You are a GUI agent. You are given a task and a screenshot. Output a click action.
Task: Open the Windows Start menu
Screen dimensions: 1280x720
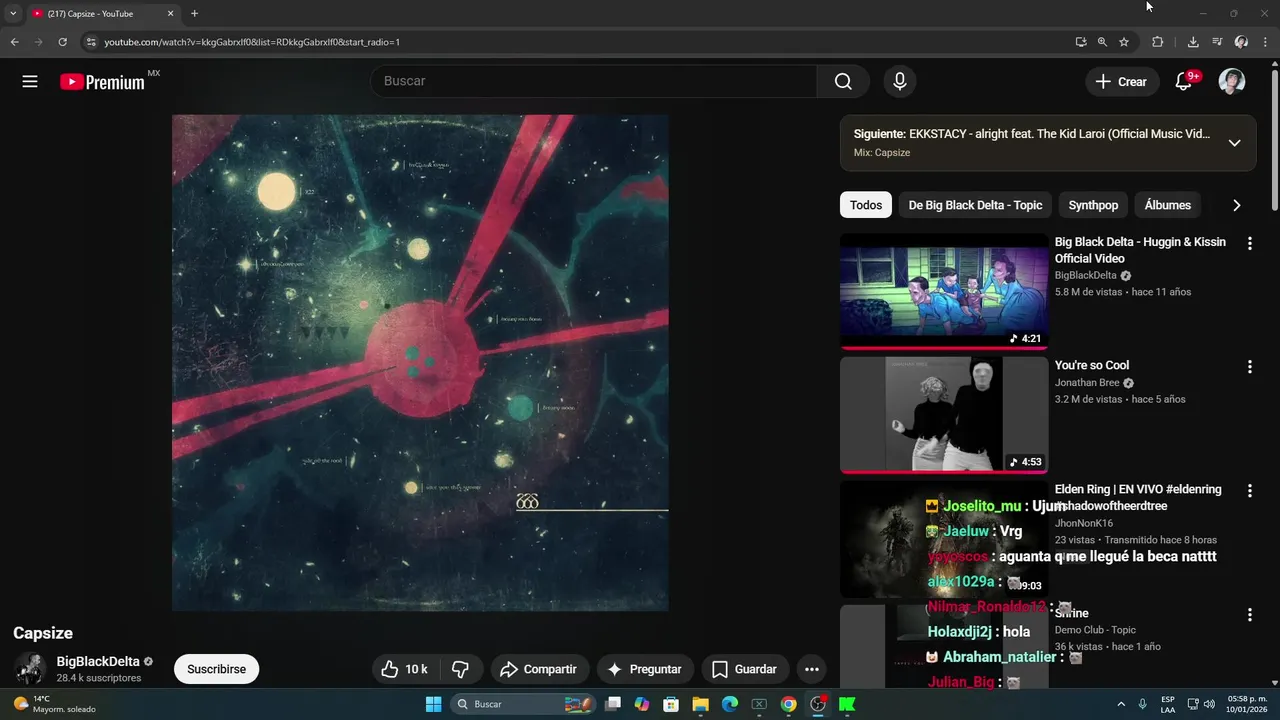[433, 704]
